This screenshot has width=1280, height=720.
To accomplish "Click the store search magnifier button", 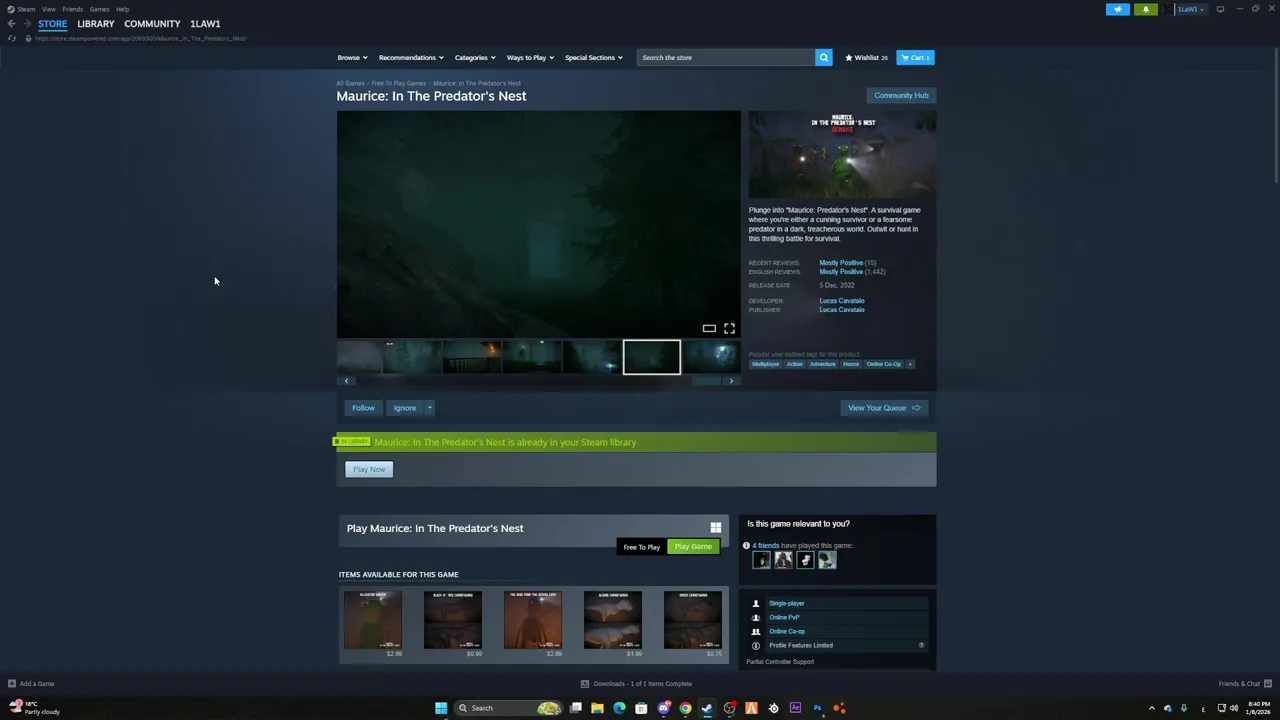I will [x=824, y=57].
